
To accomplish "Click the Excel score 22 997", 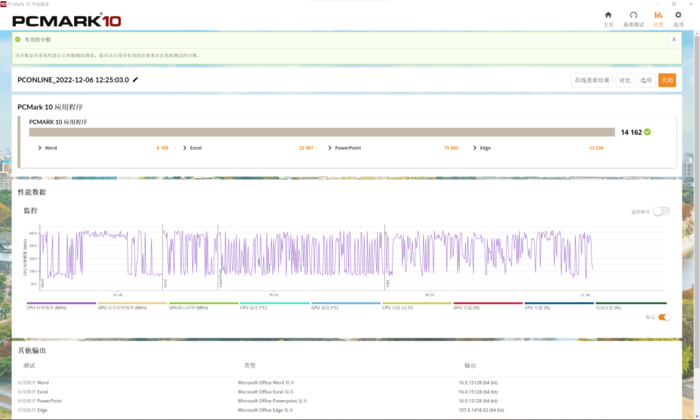I will tap(306, 148).
